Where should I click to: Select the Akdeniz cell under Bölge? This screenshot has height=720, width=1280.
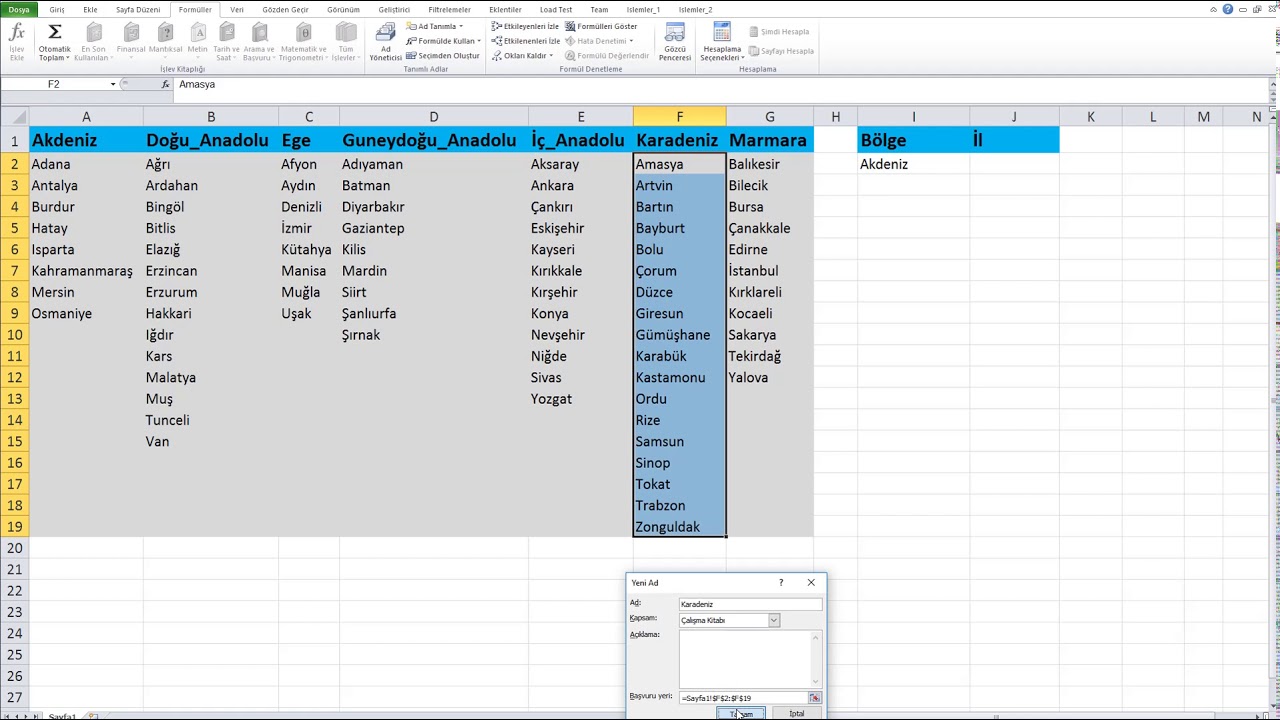[913, 164]
